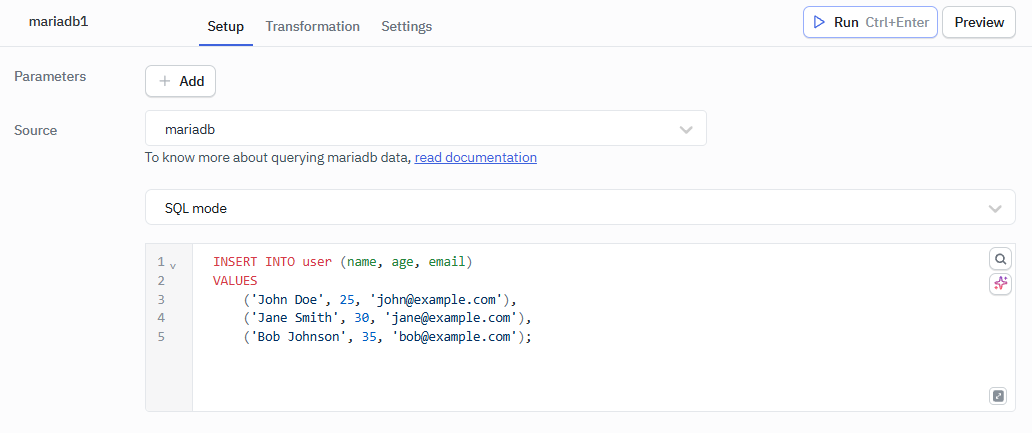Expand the editor using the bottom-right icon

pos(998,396)
